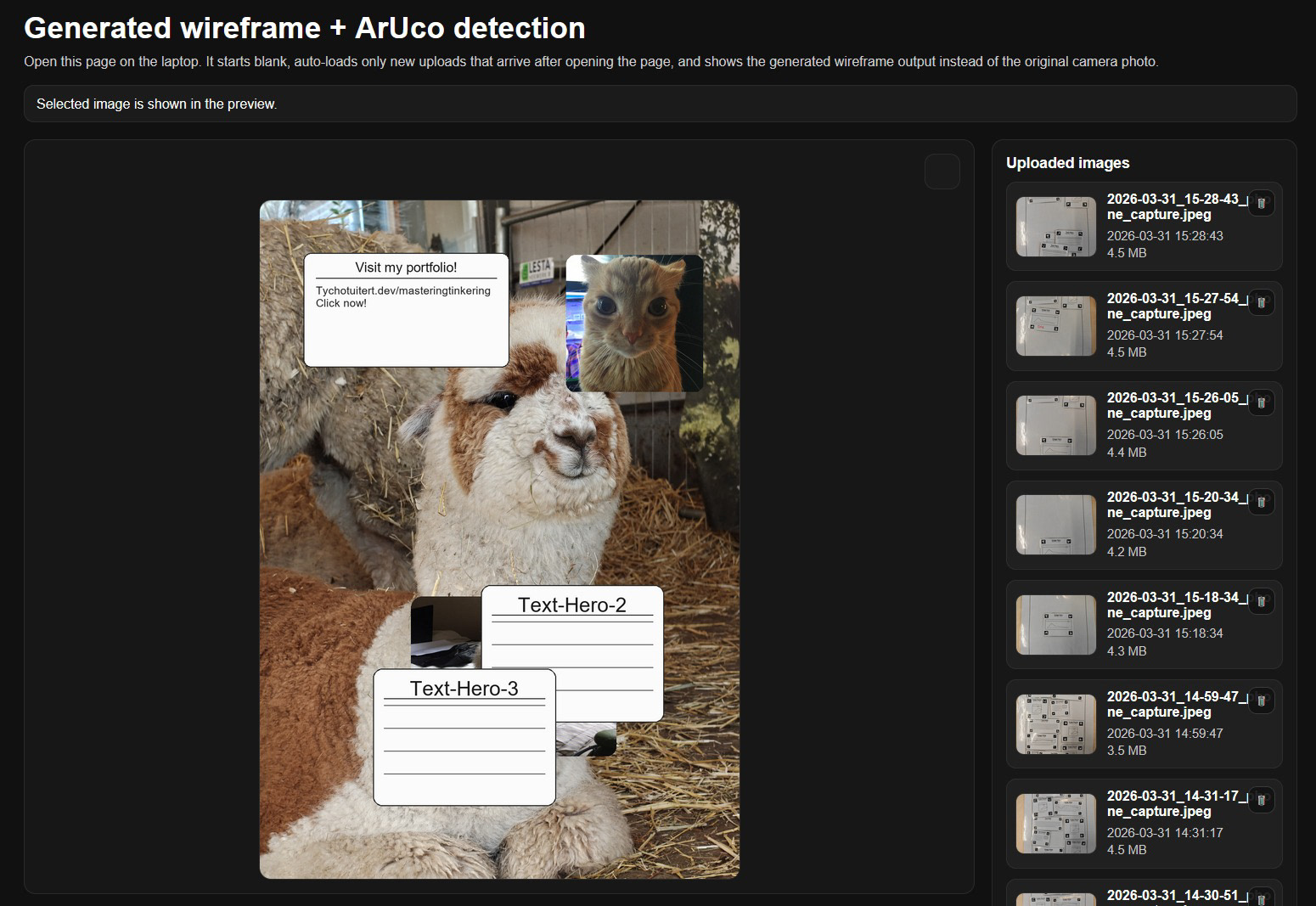The height and width of the screenshot is (906, 1316).
Task: Click the "4.3 MB" size of the 15:18:34 upload
Action: pyautogui.click(x=1127, y=651)
